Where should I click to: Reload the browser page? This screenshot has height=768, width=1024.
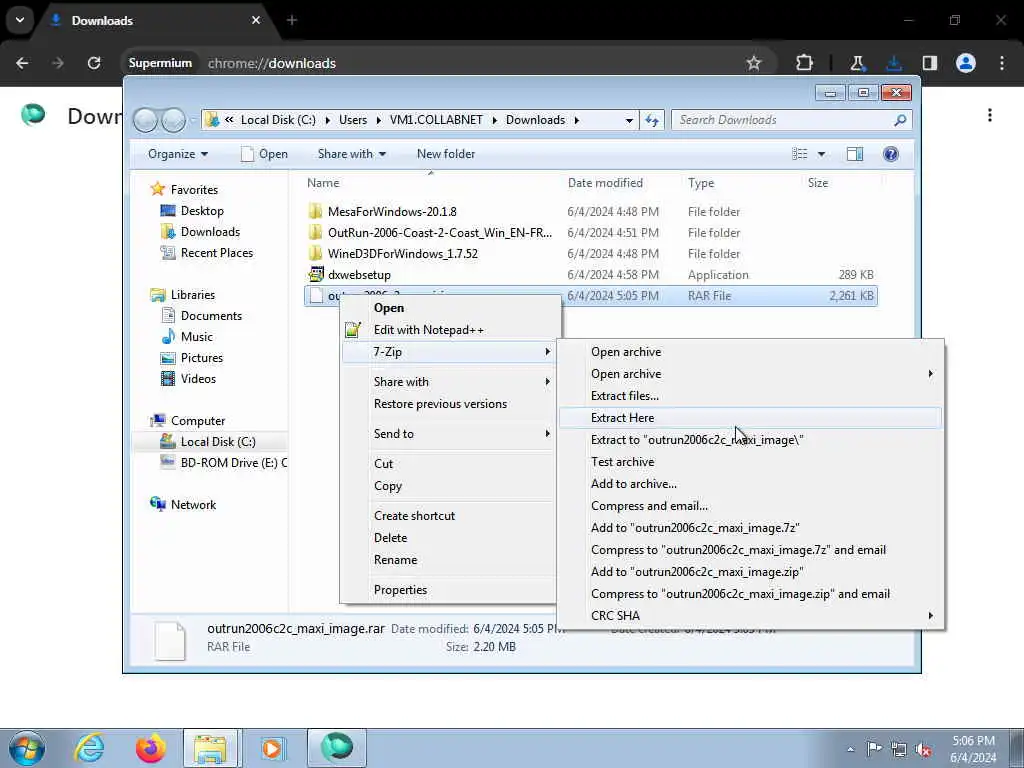tap(94, 63)
